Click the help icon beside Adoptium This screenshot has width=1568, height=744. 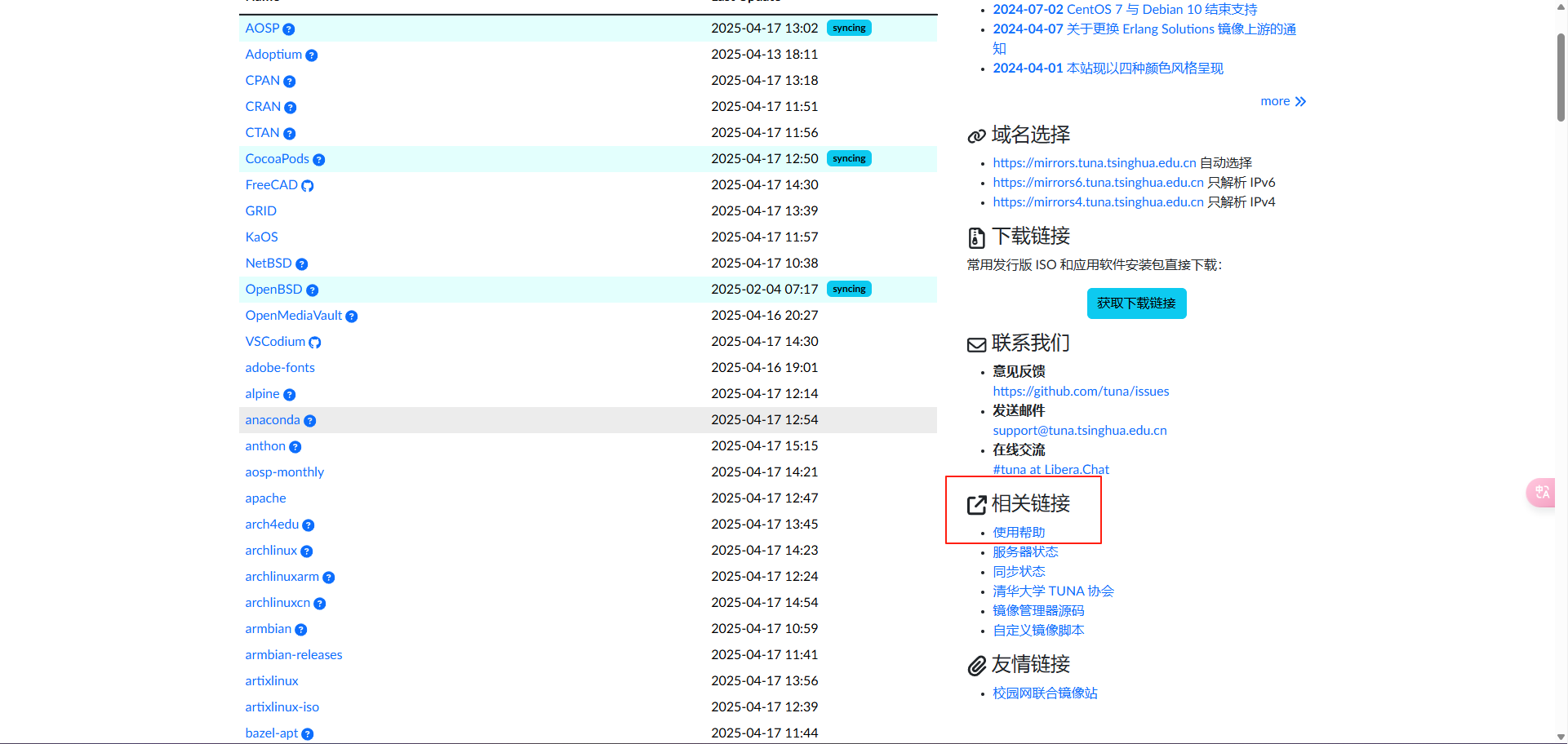(312, 55)
